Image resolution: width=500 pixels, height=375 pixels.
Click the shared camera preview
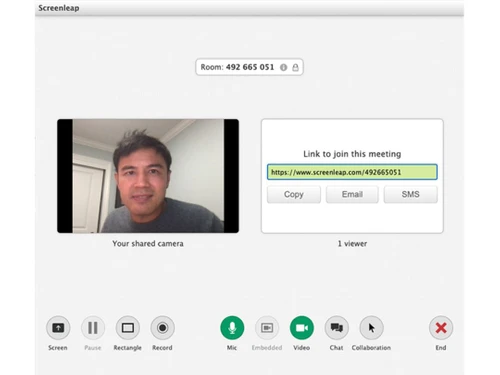148,176
